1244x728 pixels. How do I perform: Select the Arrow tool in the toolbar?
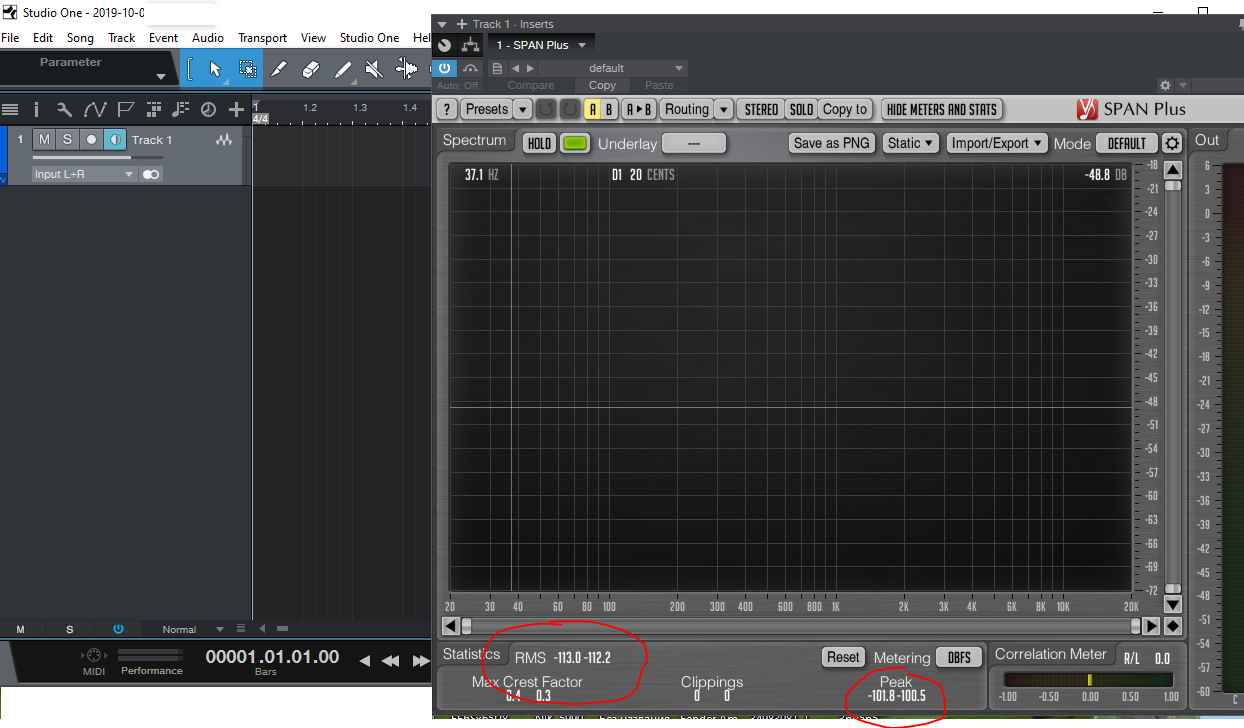pos(215,69)
